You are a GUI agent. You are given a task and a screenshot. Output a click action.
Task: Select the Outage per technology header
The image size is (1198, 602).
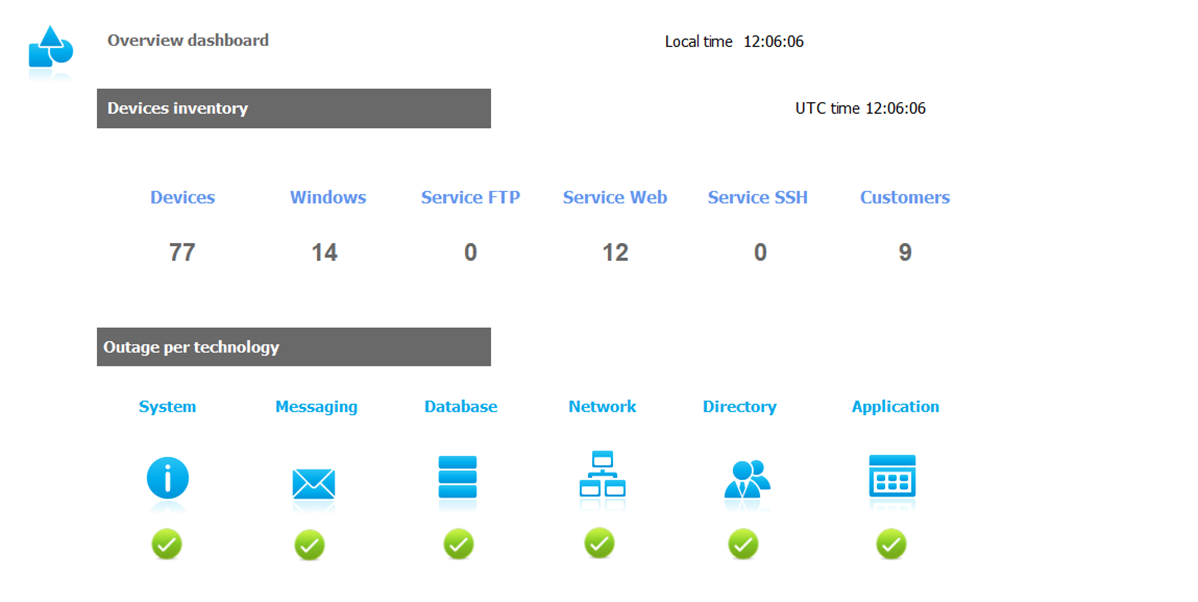pyautogui.click(x=293, y=347)
